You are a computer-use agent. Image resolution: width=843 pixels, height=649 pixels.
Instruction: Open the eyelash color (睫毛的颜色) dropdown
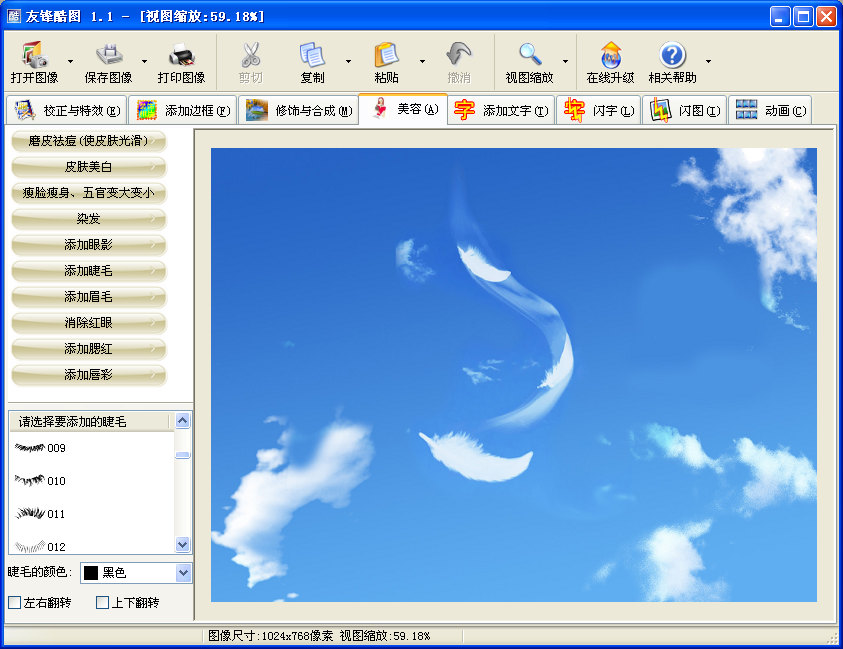point(183,573)
